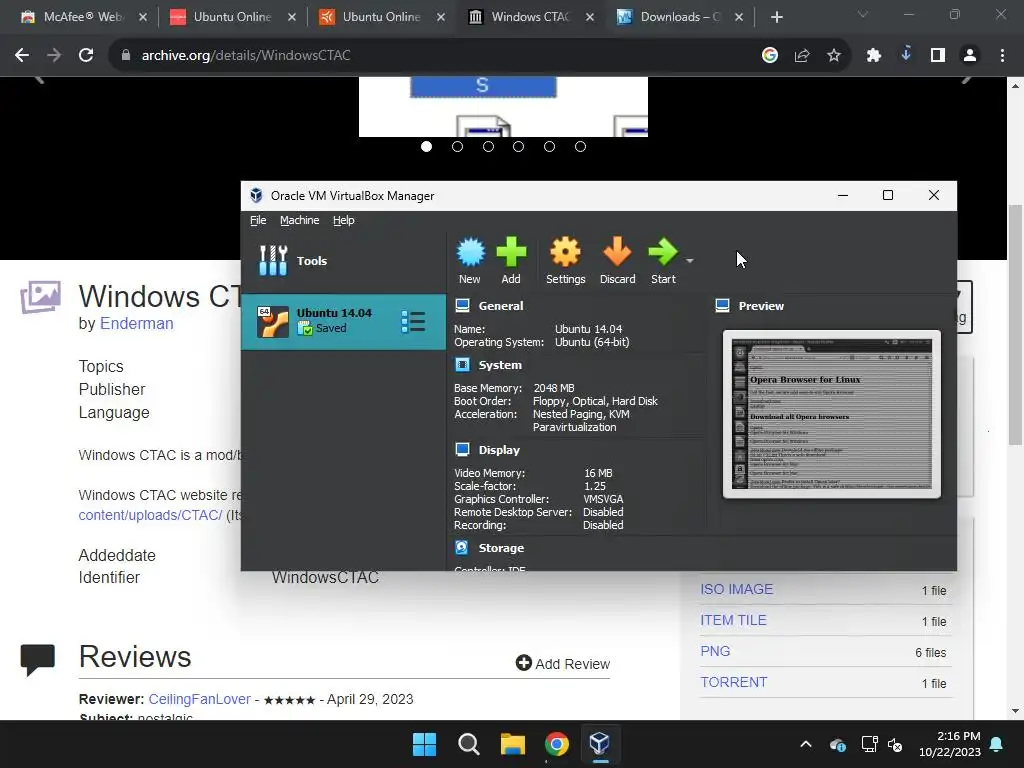Open PNG download option
The height and width of the screenshot is (768, 1024).
coord(715,651)
